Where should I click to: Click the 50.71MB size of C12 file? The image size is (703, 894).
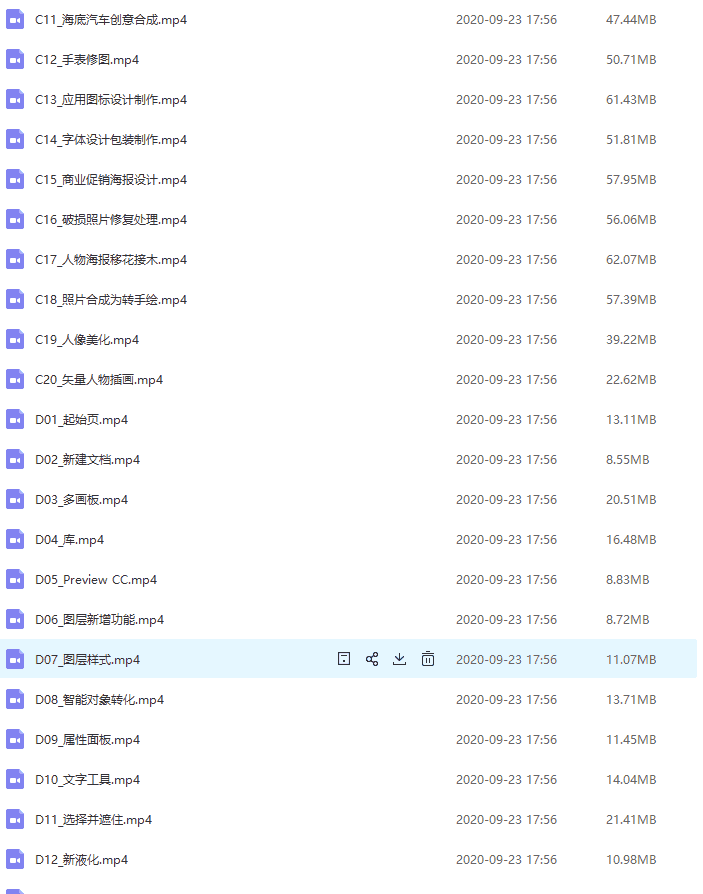(631, 60)
